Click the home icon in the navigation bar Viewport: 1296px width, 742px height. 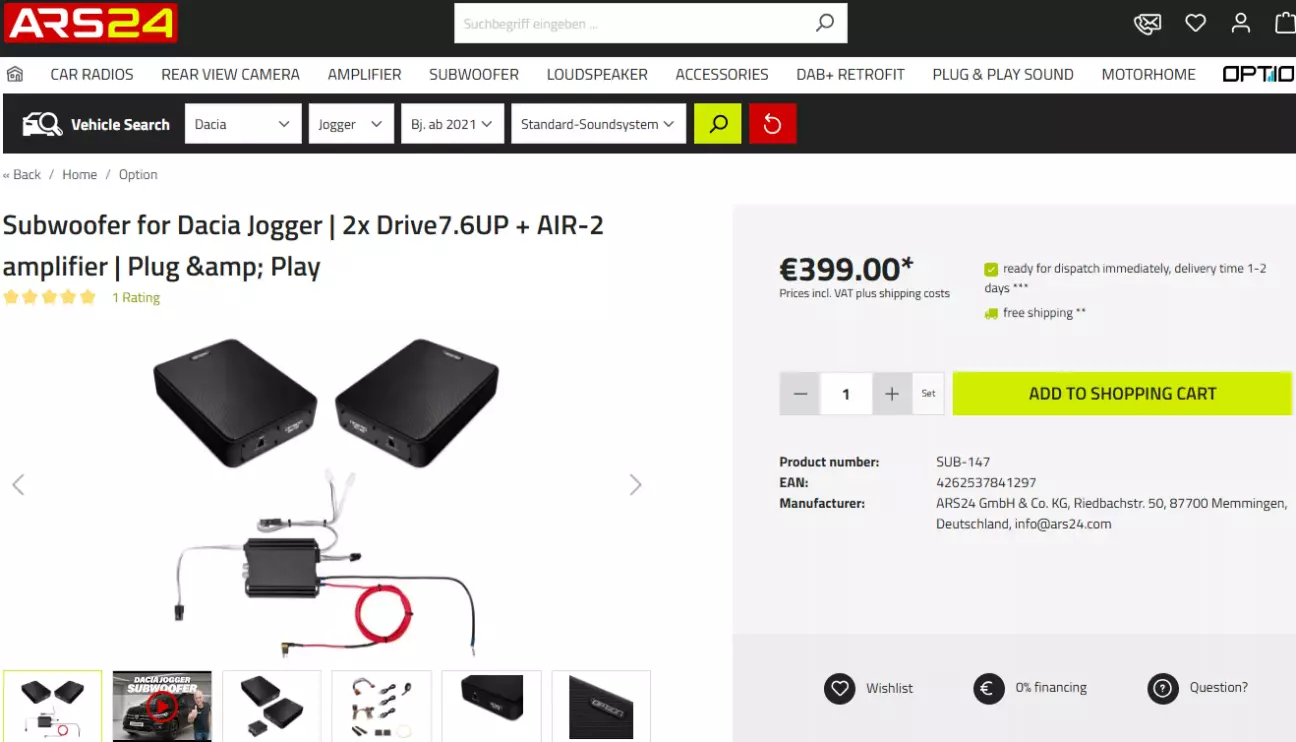(15, 74)
